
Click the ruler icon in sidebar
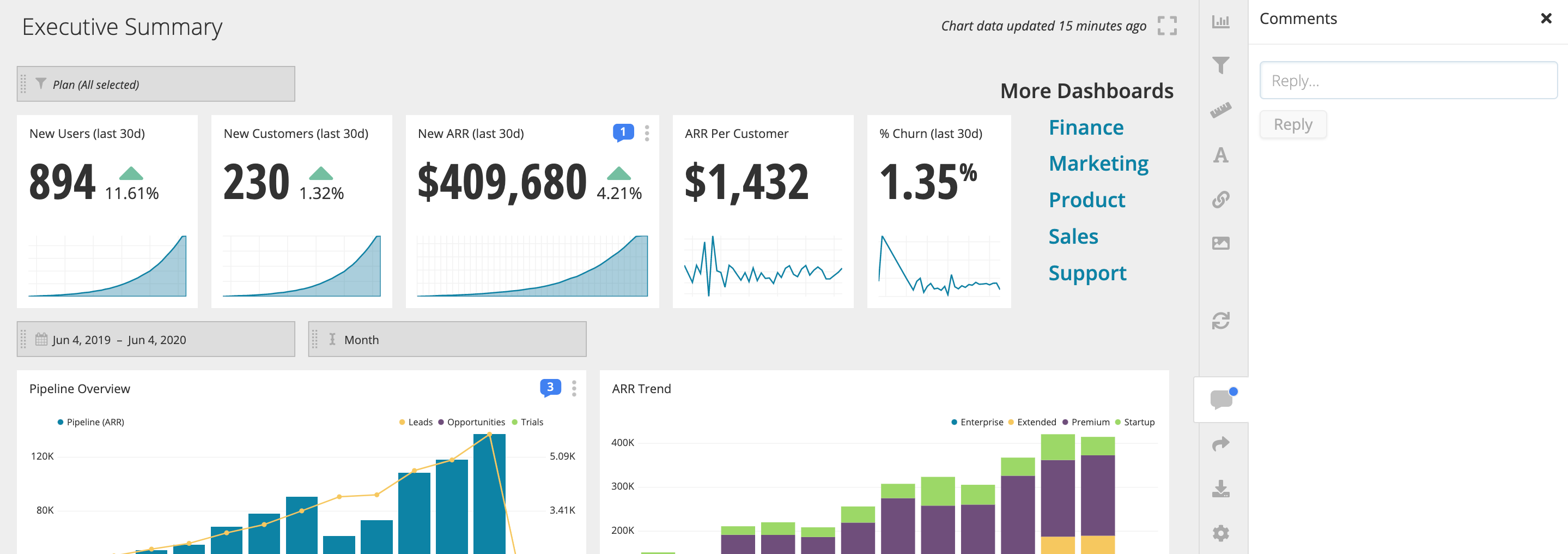click(1220, 110)
